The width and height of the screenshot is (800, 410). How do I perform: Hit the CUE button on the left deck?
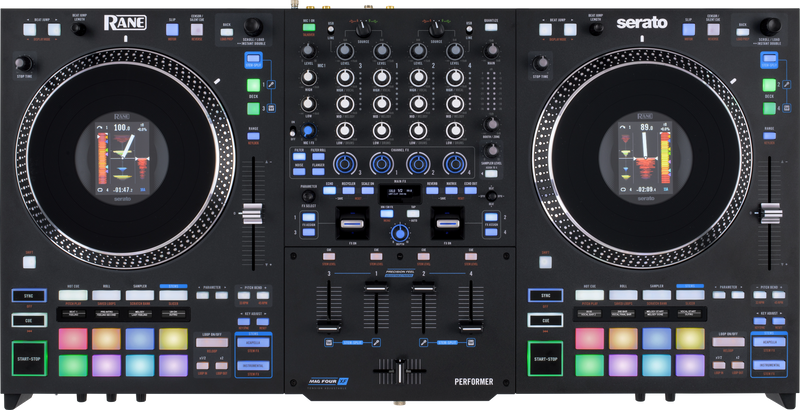pos(29,320)
